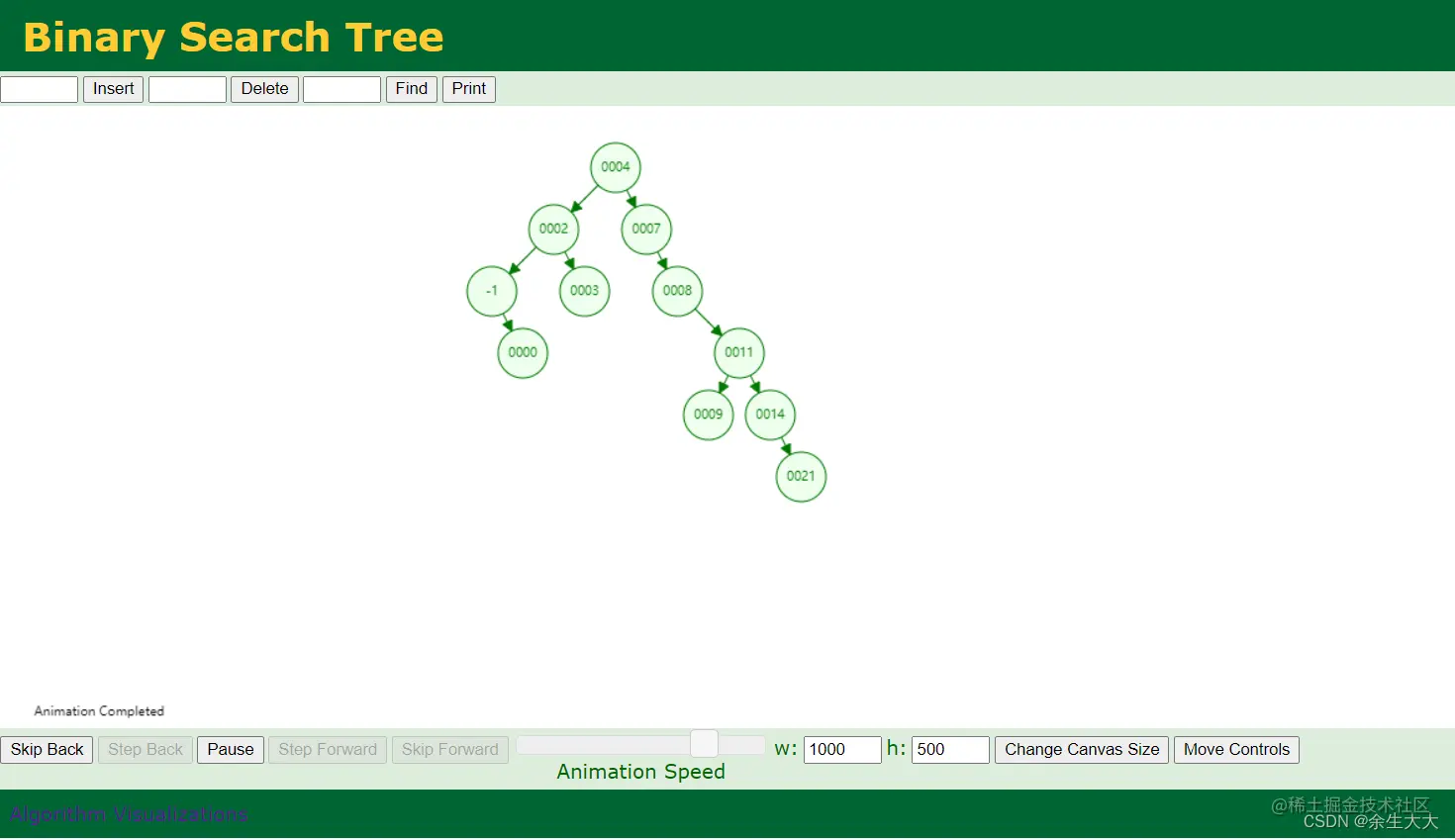Click the Animation Speed slider handle
Viewport: 1455px width, 840px height.
704,744
